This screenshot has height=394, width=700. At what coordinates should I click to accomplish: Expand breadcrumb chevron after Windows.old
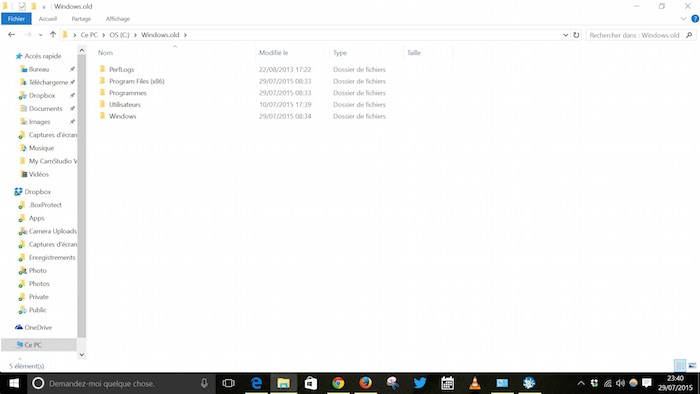click(185, 35)
